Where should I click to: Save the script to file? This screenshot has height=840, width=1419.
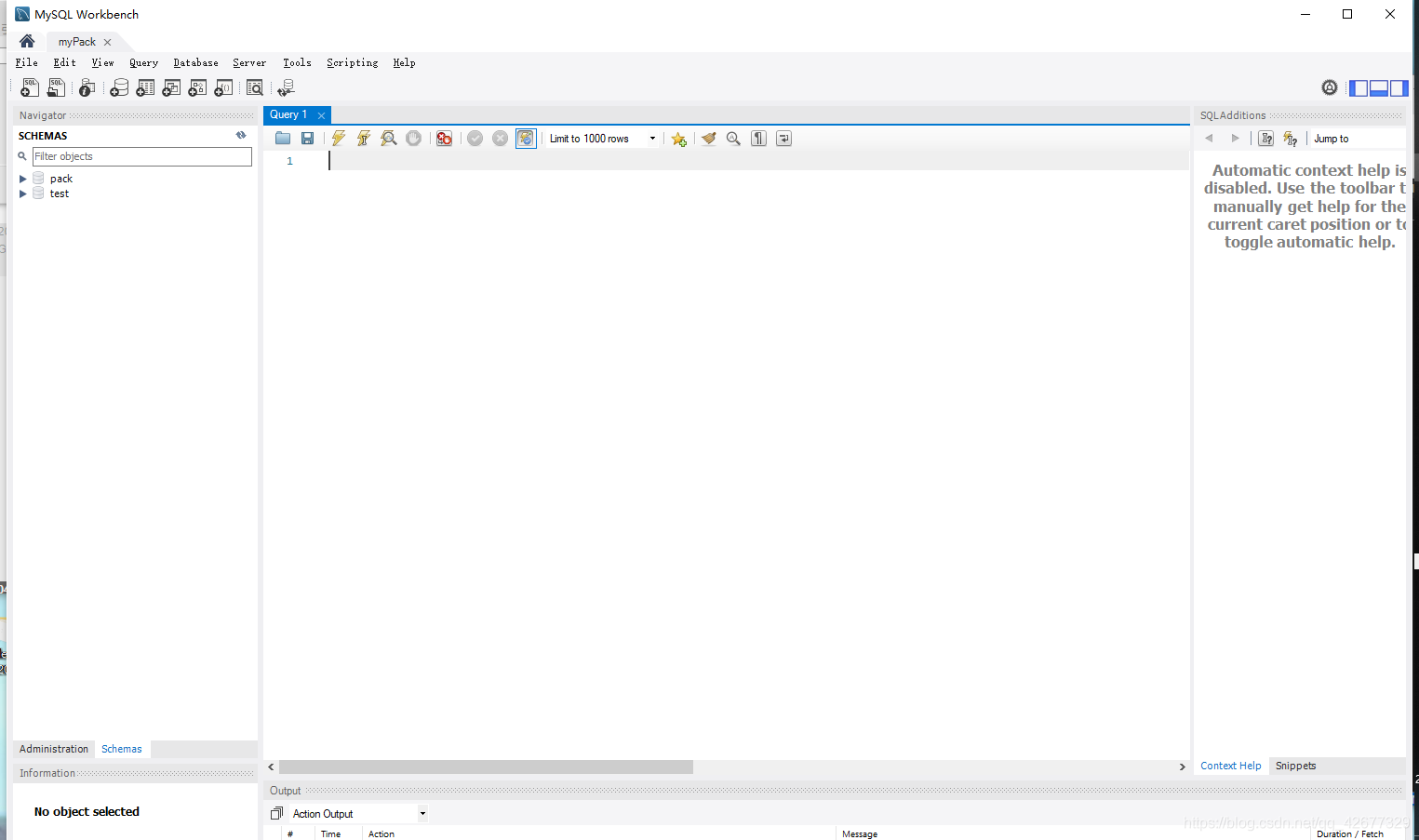click(x=308, y=139)
